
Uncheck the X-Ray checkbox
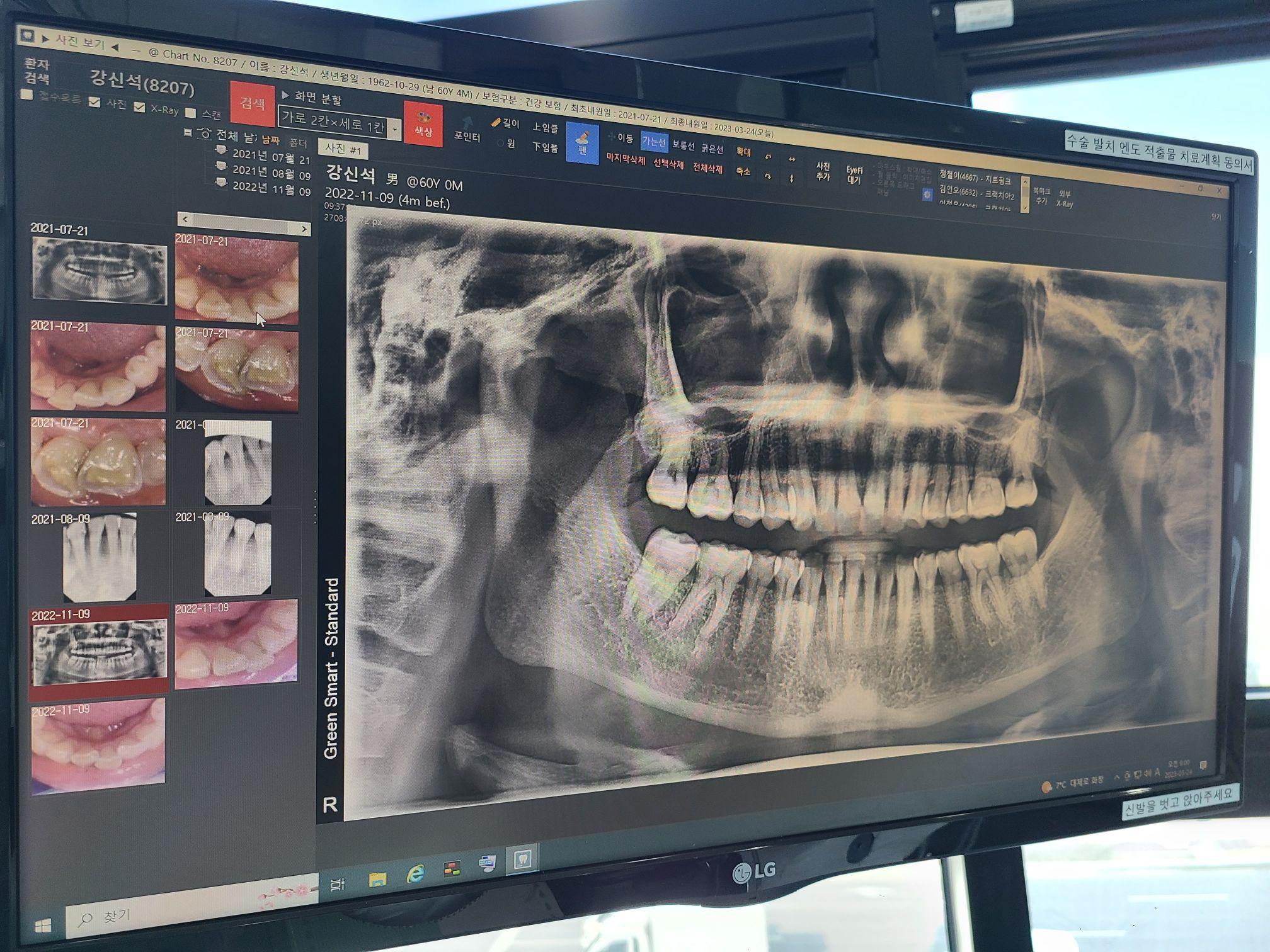[139, 107]
